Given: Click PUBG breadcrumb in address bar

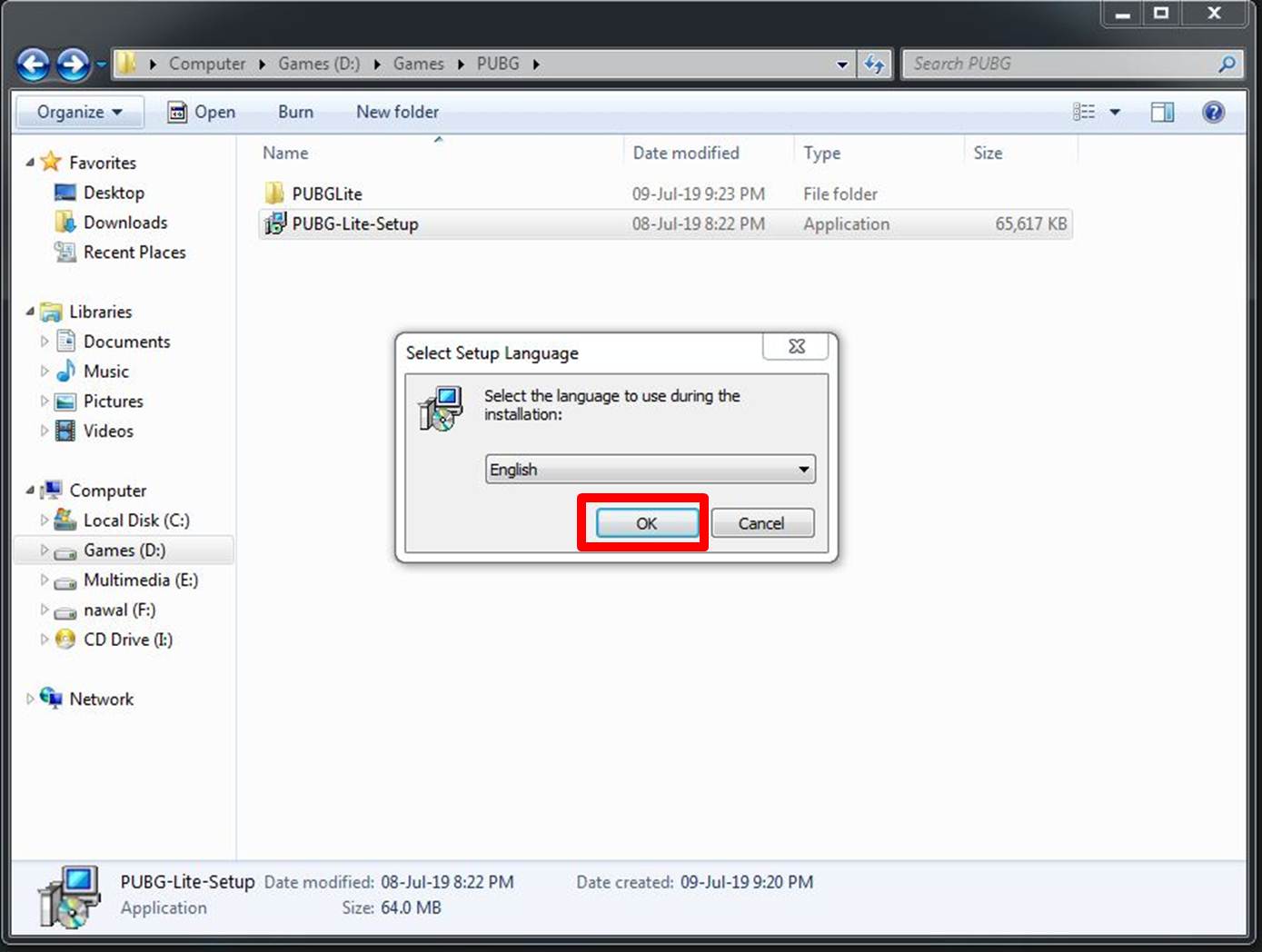Looking at the screenshot, I should pos(498,64).
